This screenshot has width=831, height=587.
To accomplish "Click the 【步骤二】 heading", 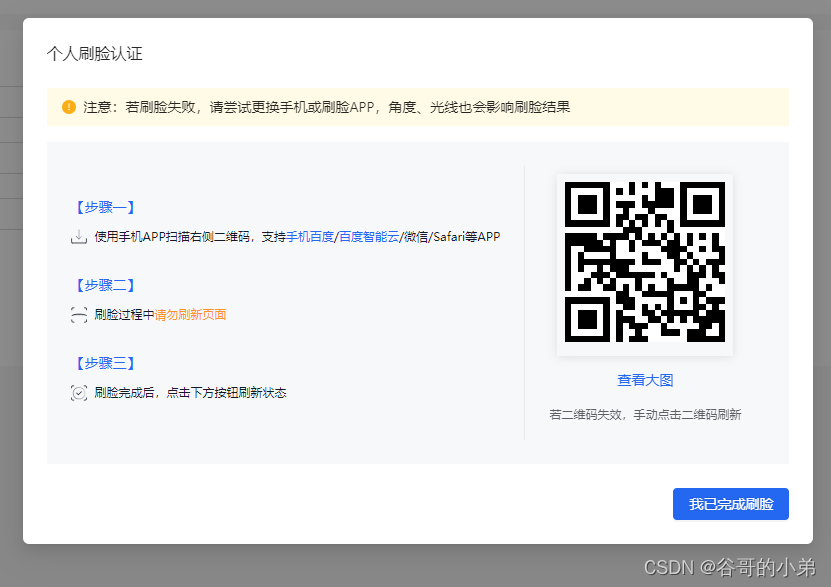I will [105, 285].
